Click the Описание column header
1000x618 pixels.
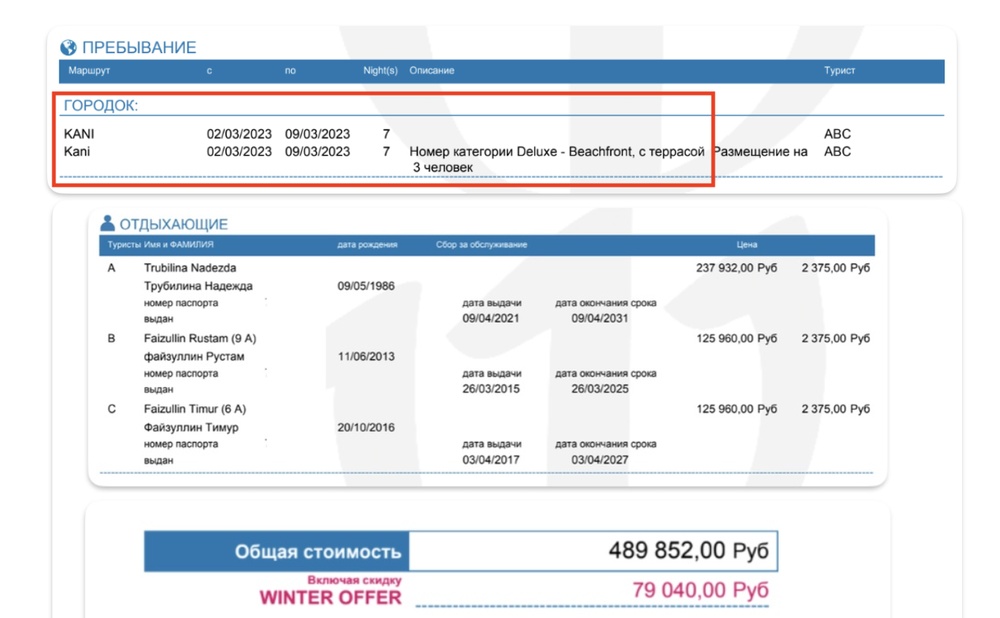pyautogui.click(x=432, y=71)
